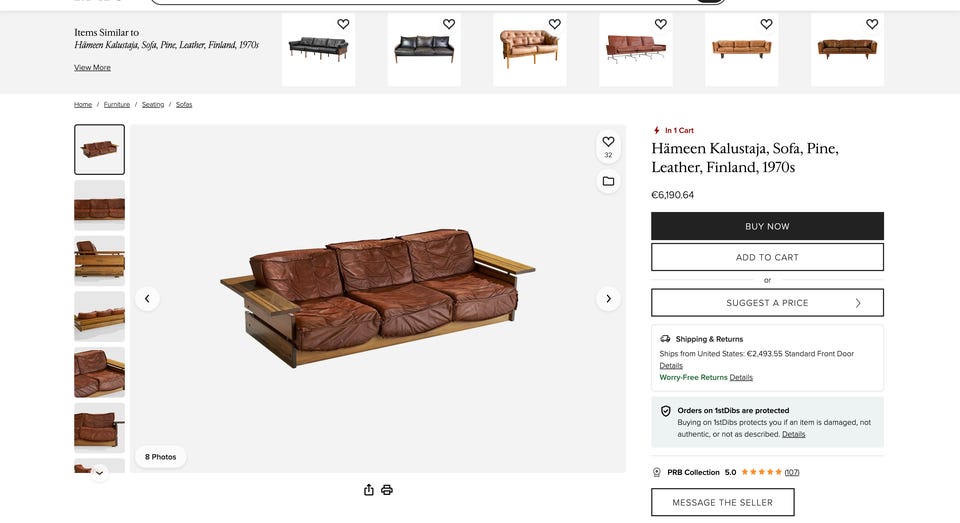This screenshot has width=960, height=523.
Task: Click the print icon below image
Action: coord(387,490)
